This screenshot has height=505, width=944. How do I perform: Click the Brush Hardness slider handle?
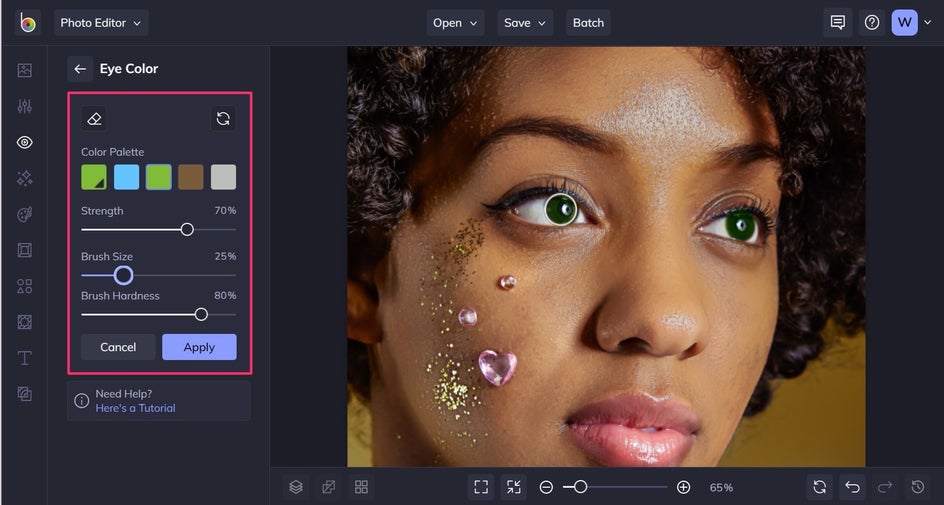(201, 315)
